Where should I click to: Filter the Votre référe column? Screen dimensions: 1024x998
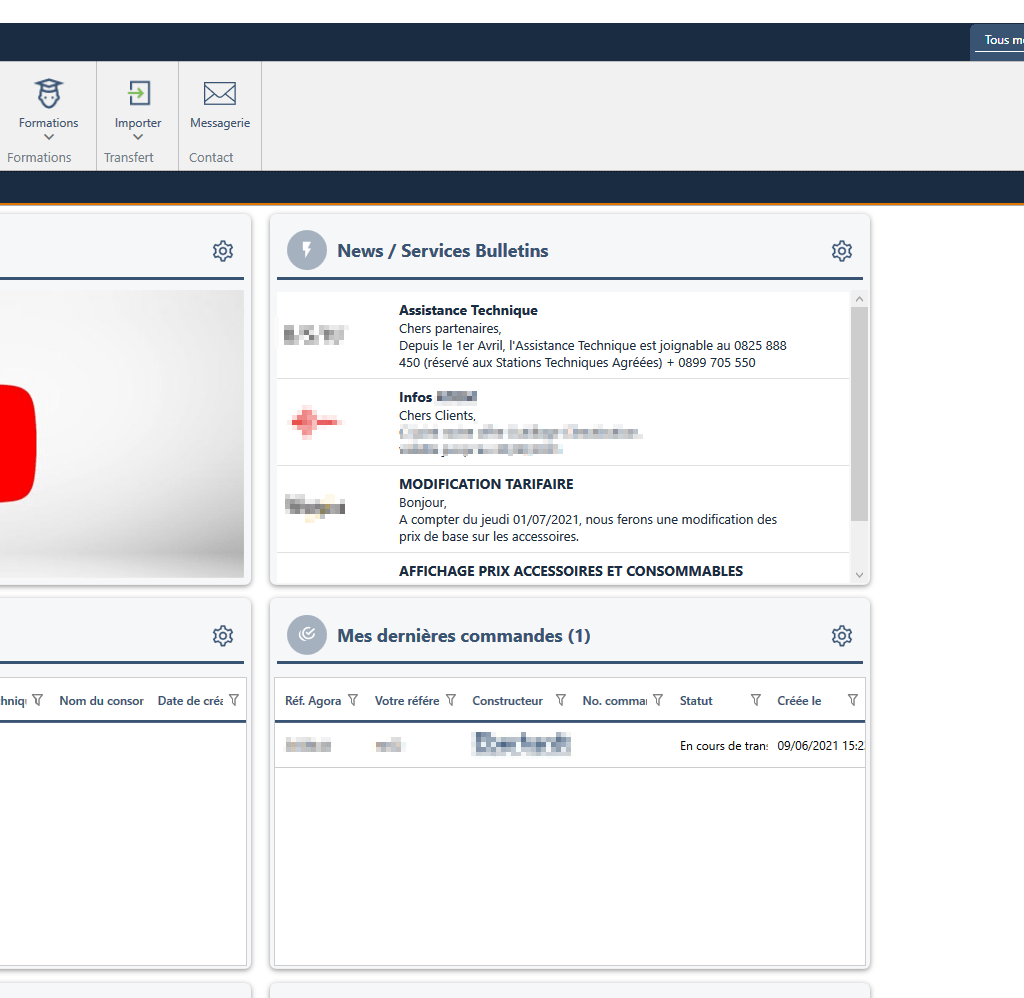click(x=451, y=700)
